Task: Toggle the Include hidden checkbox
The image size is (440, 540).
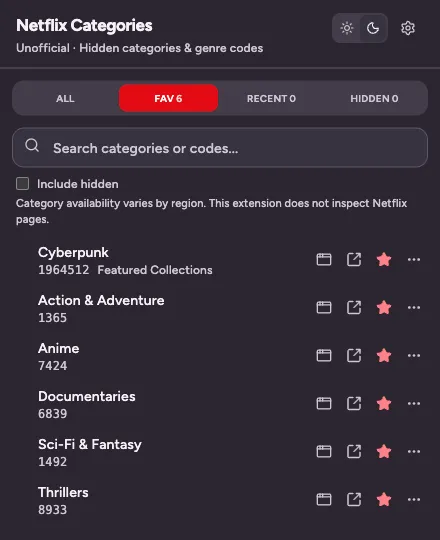Action: point(22,184)
